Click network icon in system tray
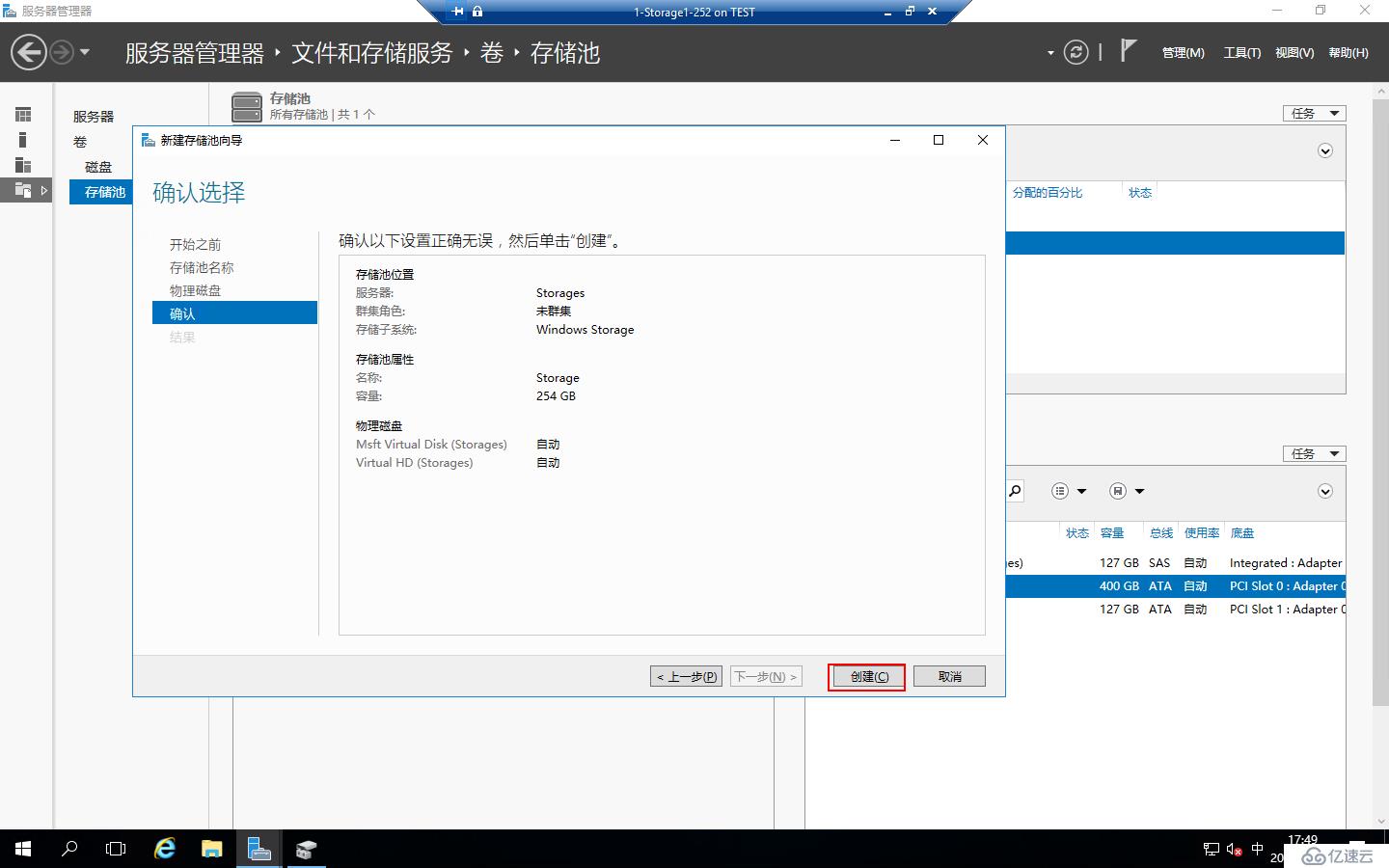The width and height of the screenshot is (1389, 868). pyautogui.click(x=1212, y=850)
